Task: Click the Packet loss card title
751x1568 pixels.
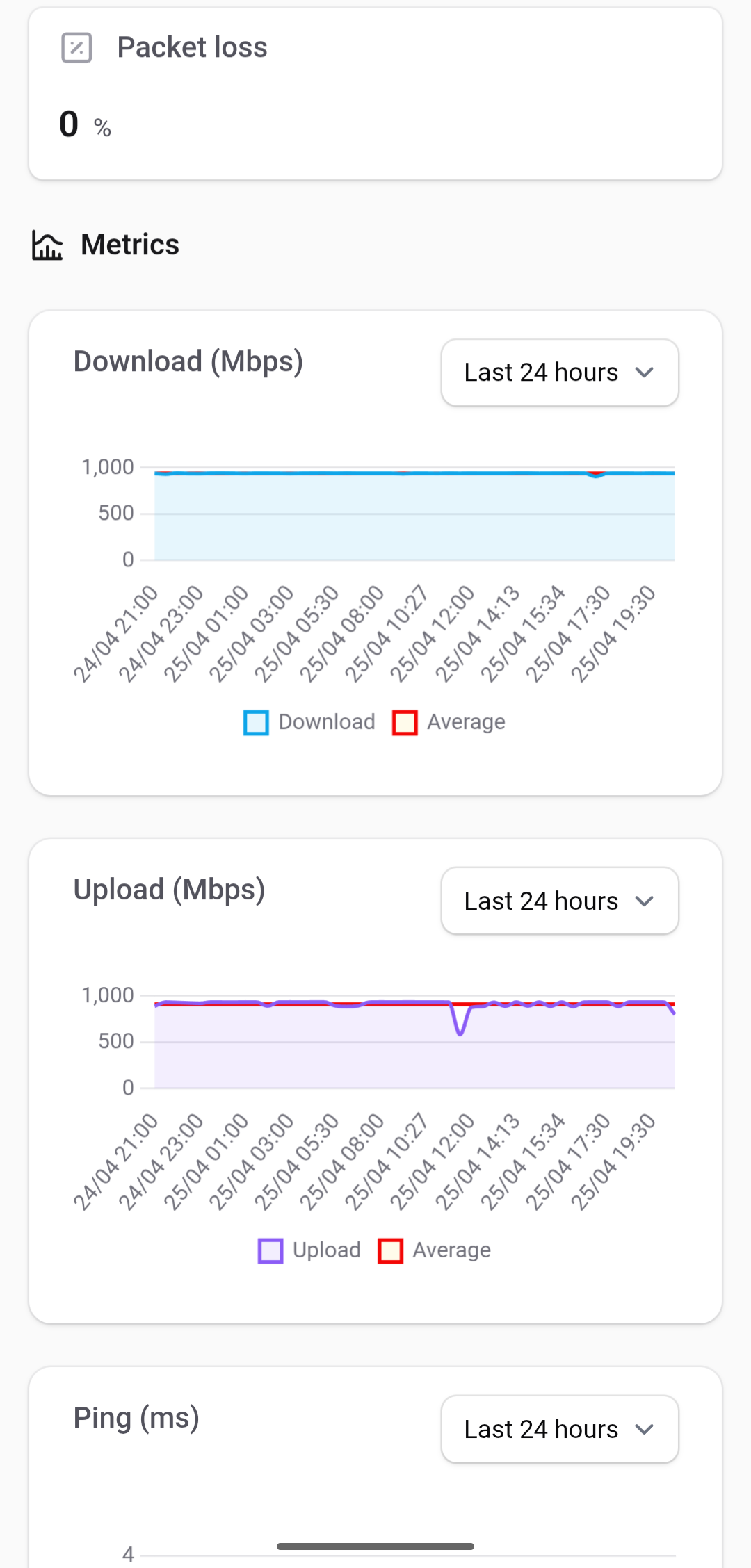Action: [x=192, y=47]
